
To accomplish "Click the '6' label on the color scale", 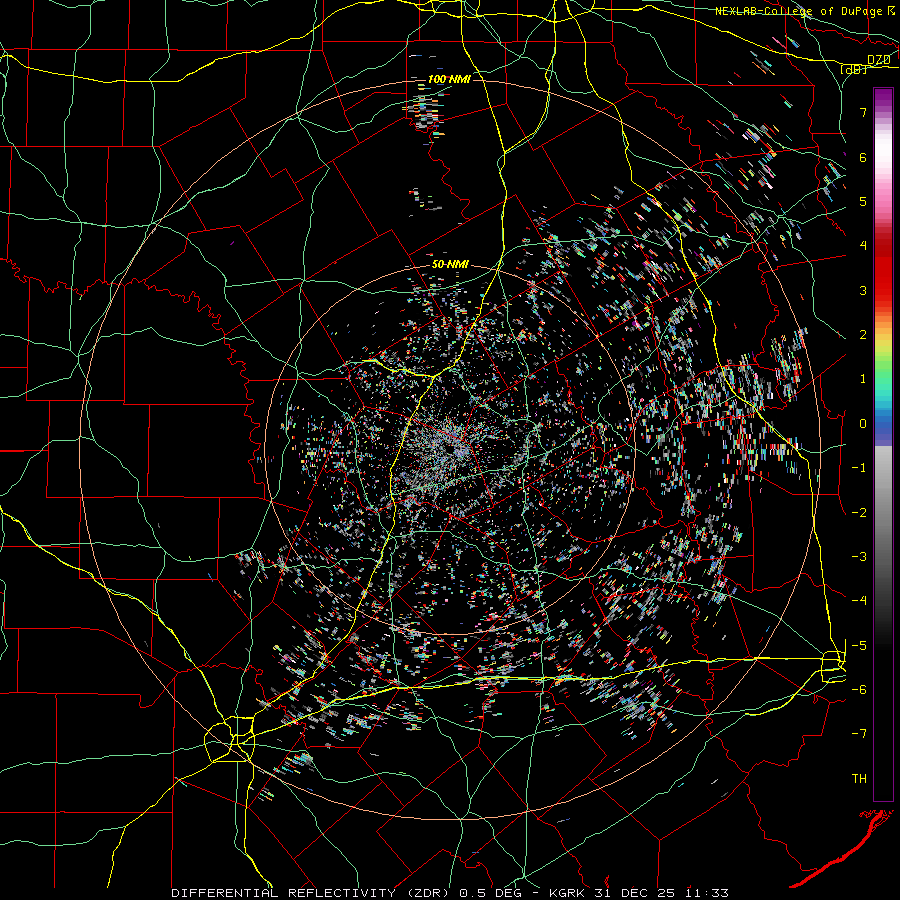I will 863,157.
